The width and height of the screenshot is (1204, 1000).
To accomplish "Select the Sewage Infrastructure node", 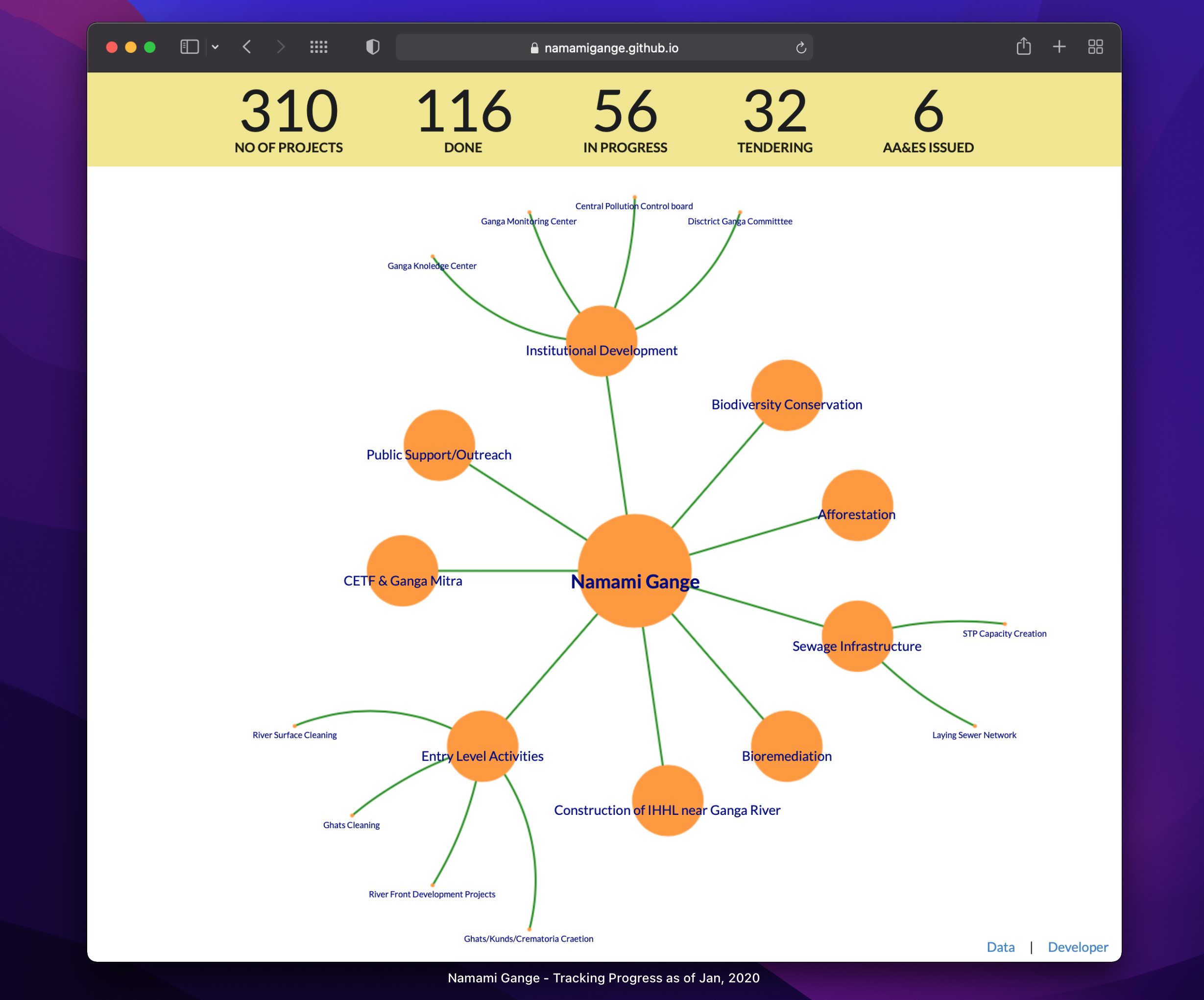I will (857, 636).
